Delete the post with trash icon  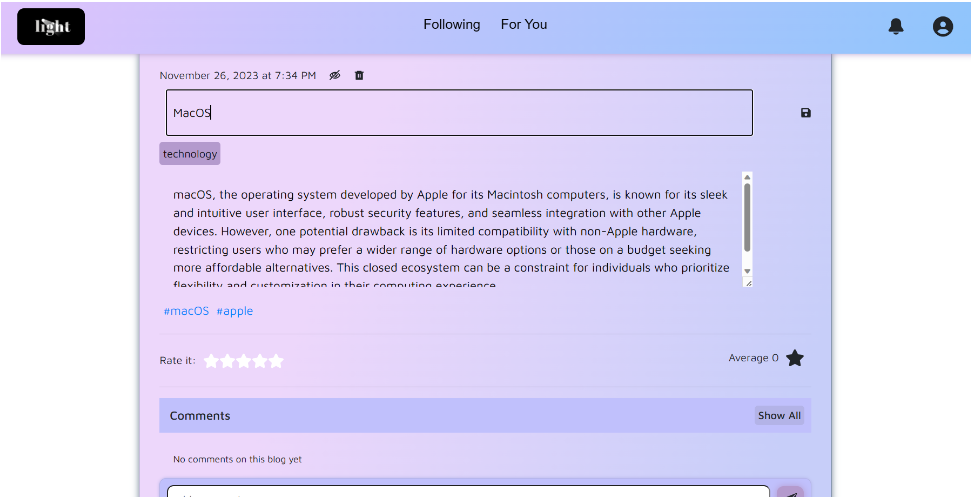tap(359, 76)
